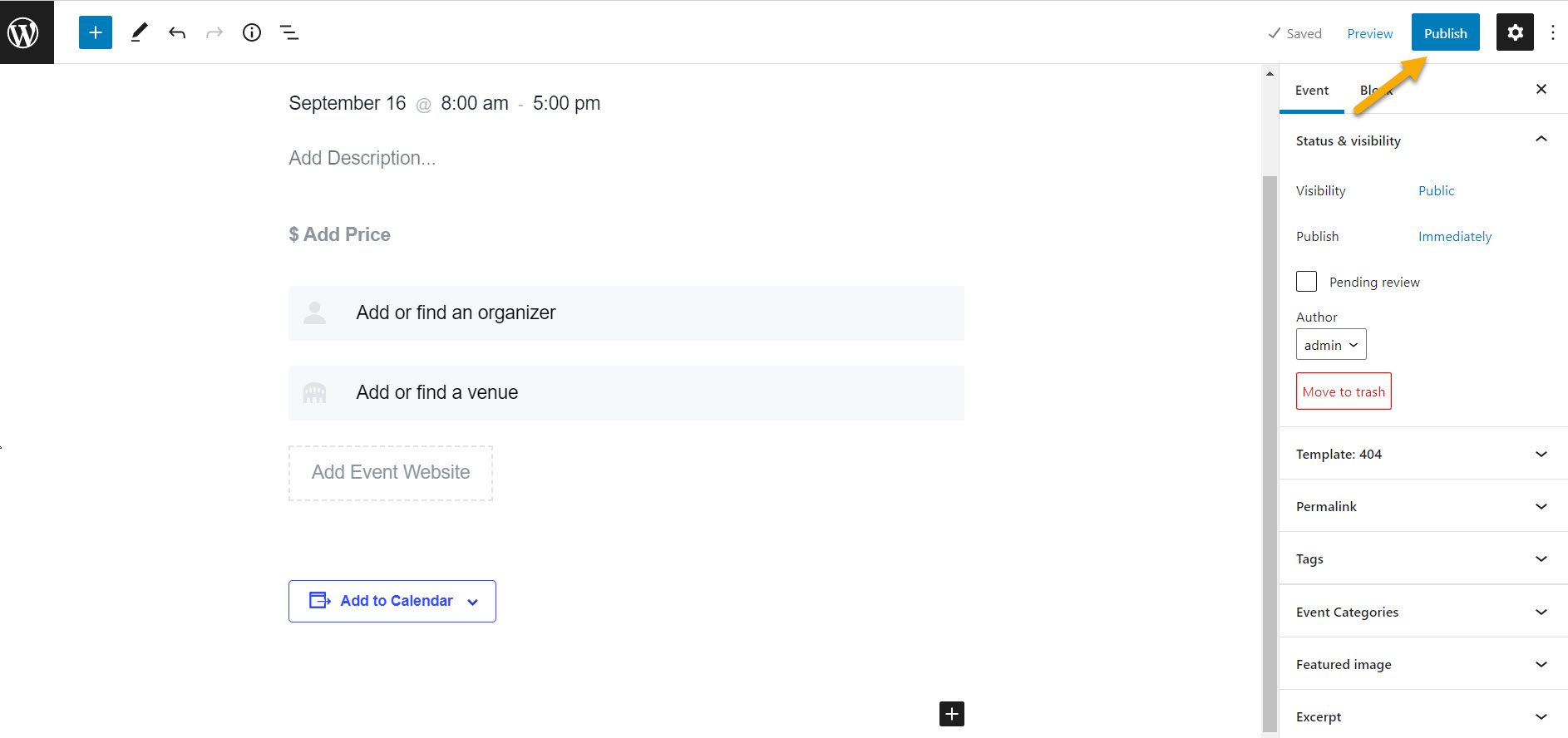
Task: Click Move to trash button
Action: 1343,391
